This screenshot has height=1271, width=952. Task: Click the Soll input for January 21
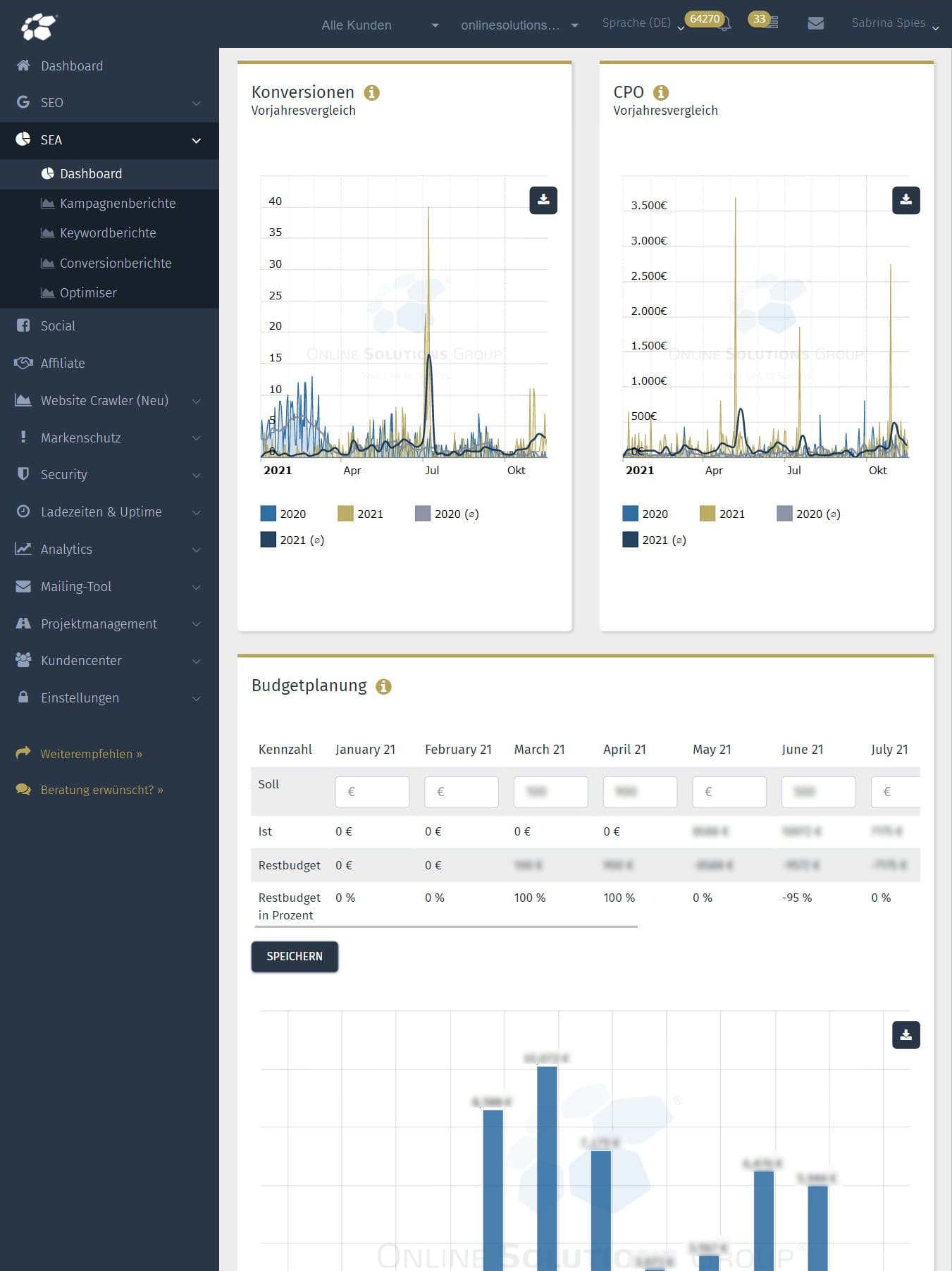click(372, 792)
